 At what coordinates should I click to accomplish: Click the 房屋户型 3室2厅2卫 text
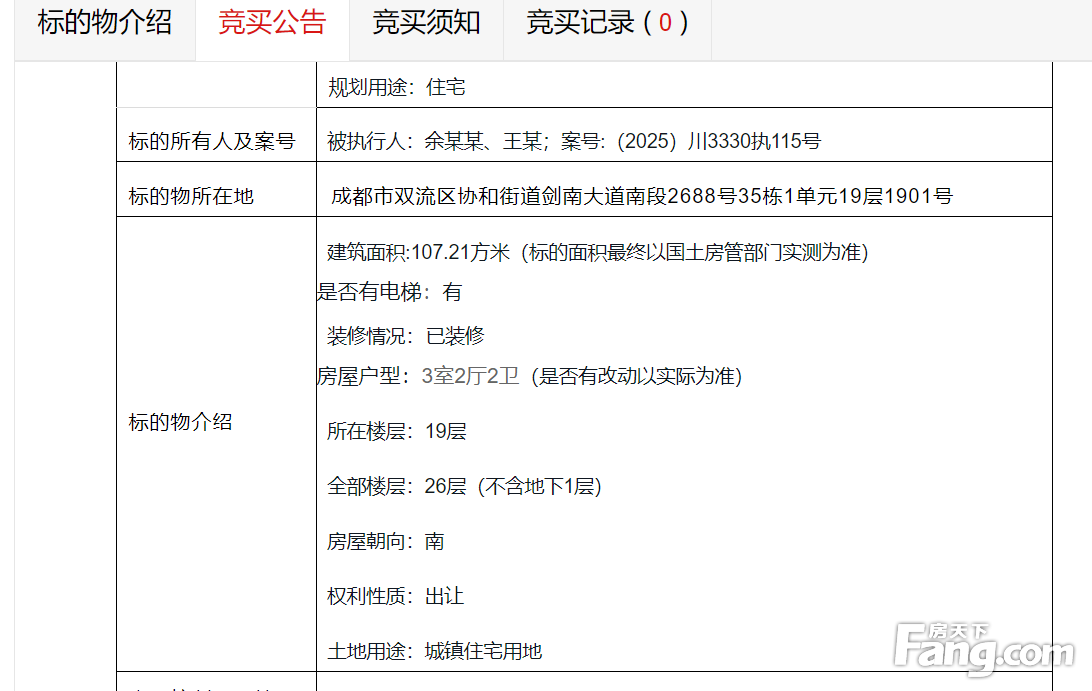529,377
